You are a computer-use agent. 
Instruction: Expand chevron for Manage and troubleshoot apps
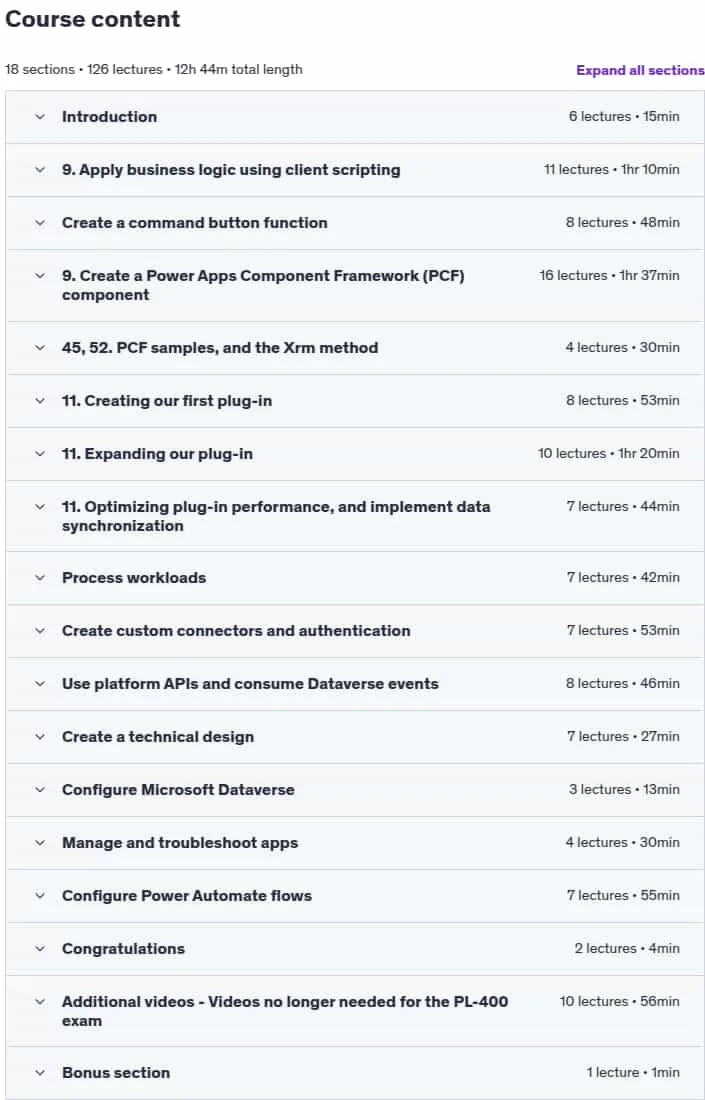tap(40, 843)
